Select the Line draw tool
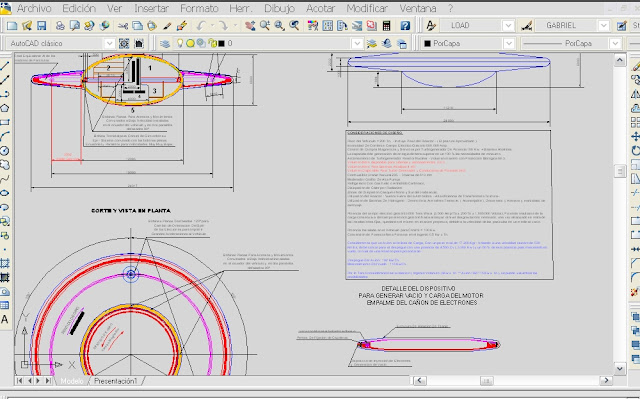 (5, 65)
